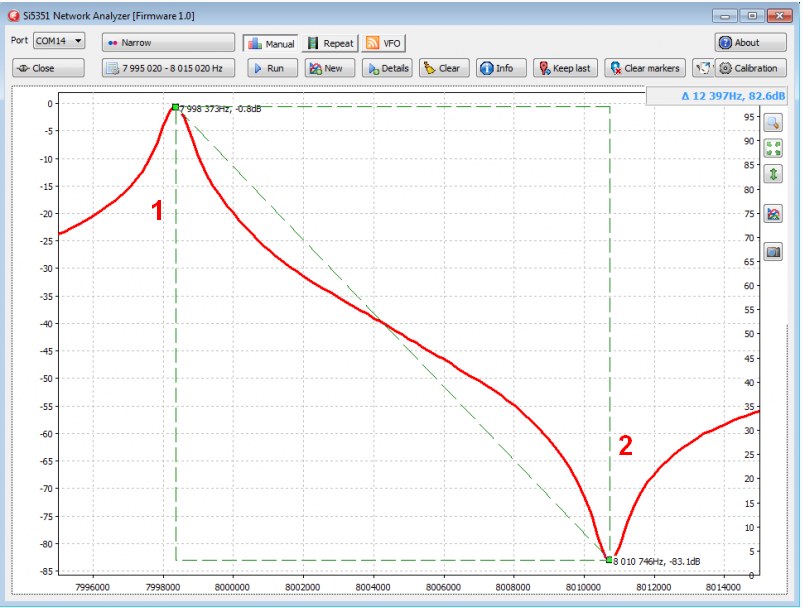The width and height of the screenshot is (803, 608).
Task: Select marker at 7 998 373Hz peak
Action: coord(175,107)
